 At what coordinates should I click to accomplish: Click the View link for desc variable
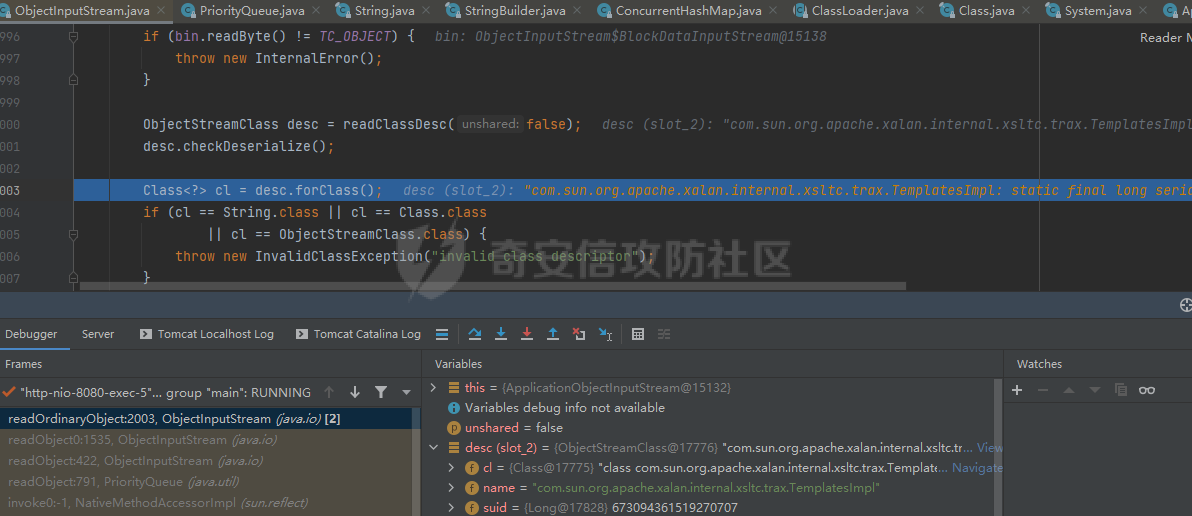[x=989, y=448]
